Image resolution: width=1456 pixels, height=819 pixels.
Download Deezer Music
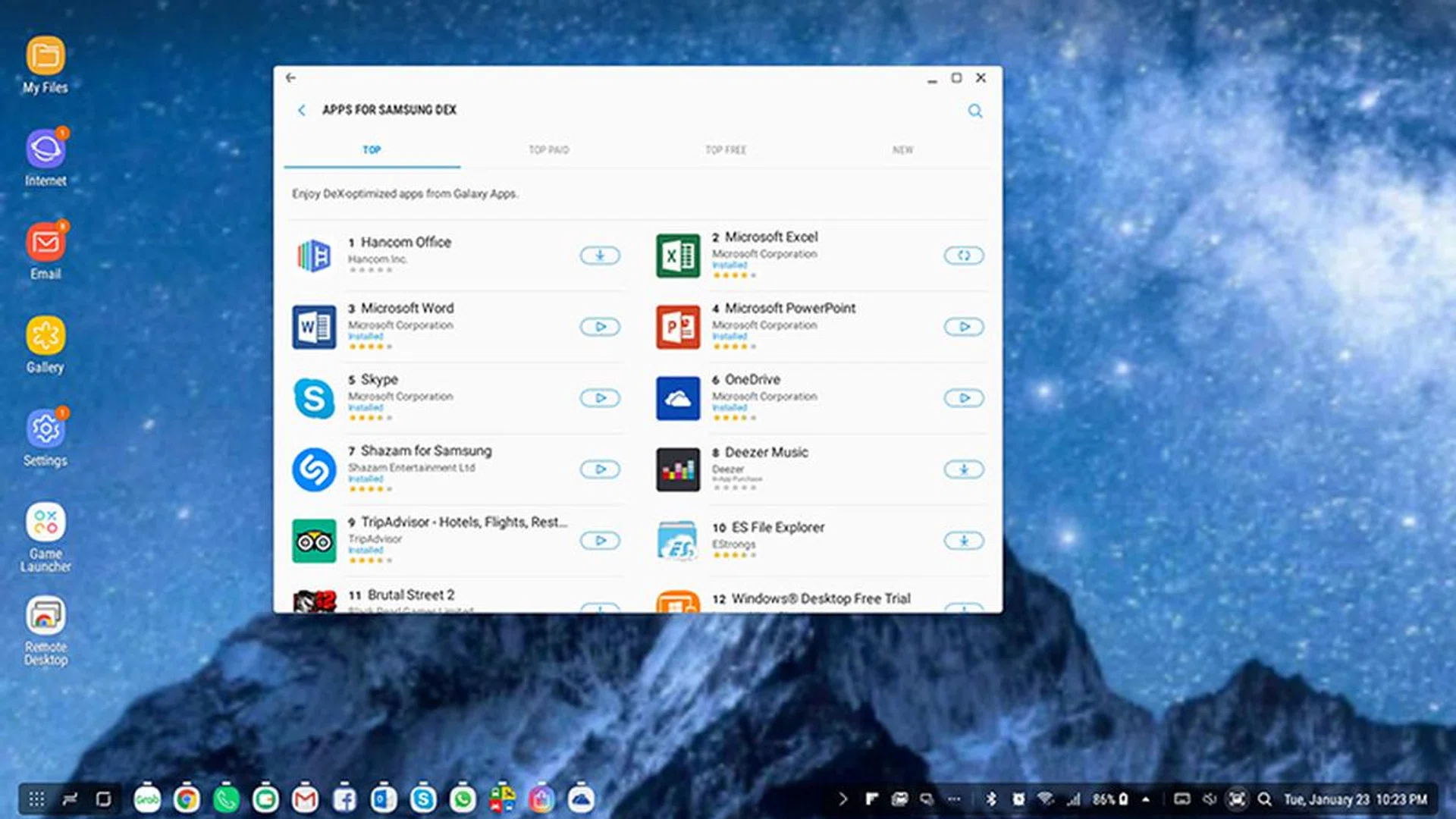pos(963,469)
